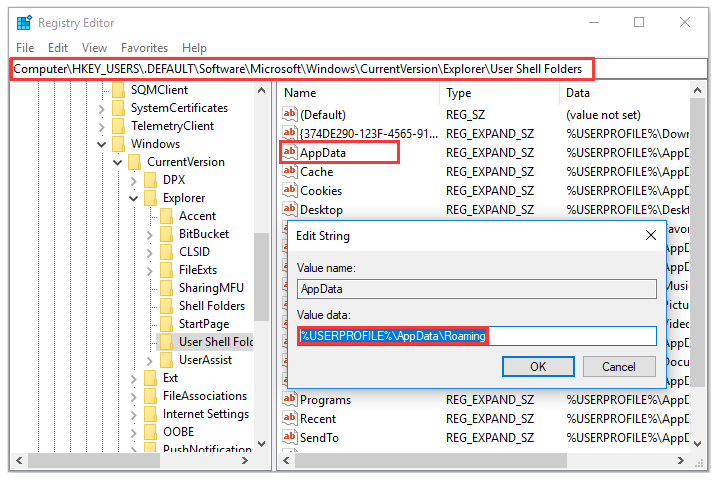Select the Accent folder icon
Screen dimensions: 718x487
click(167, 216)
